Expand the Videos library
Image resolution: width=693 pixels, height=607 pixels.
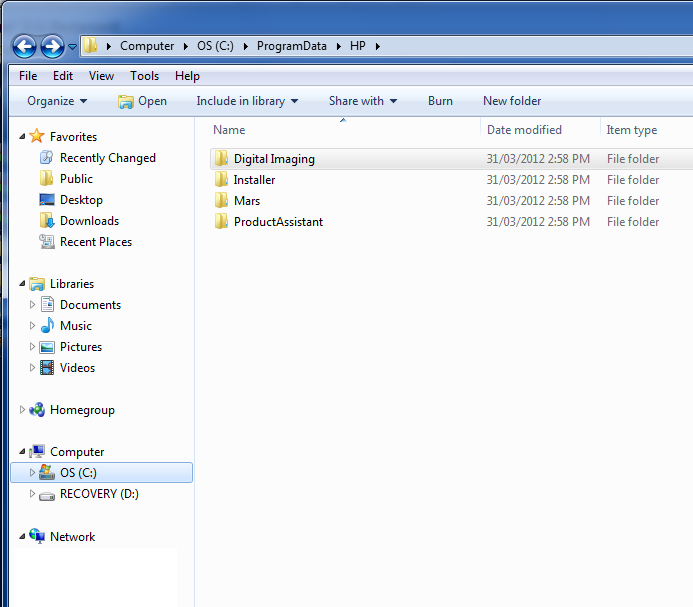[x=32, y=368]
